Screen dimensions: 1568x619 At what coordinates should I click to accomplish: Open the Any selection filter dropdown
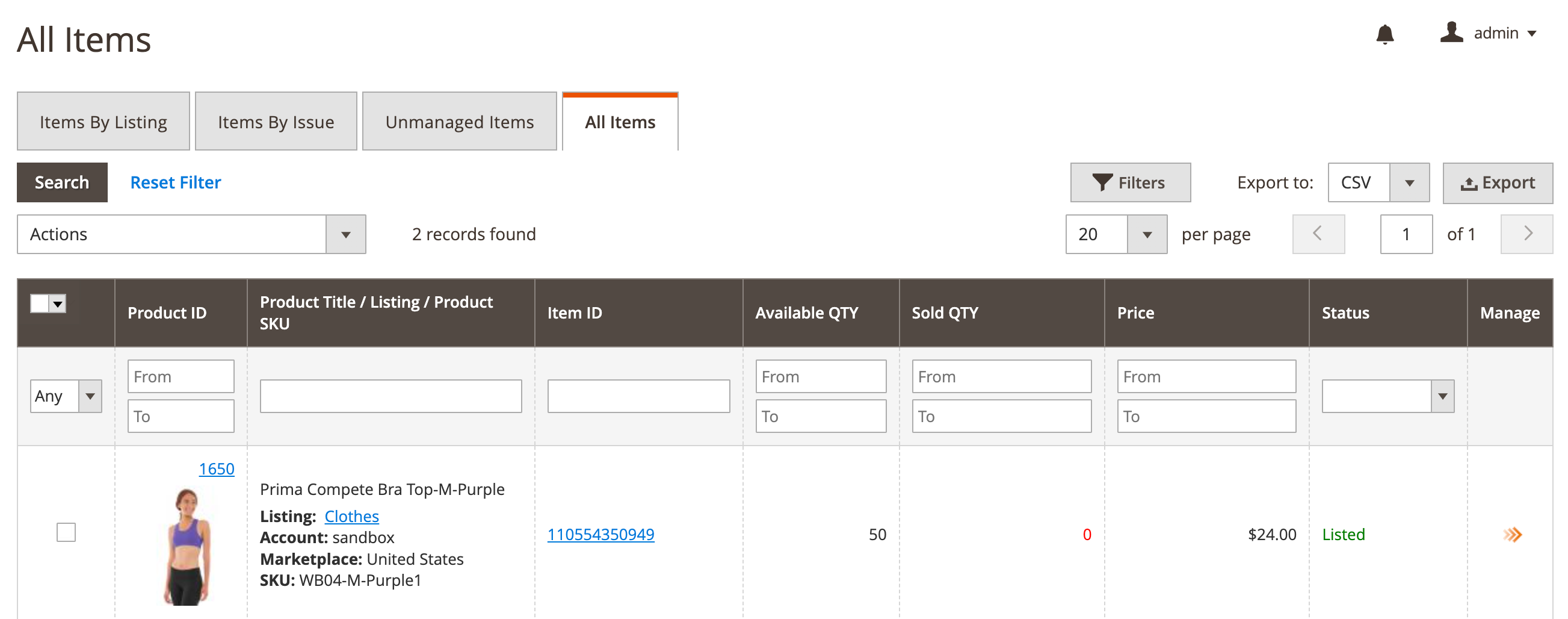coord(65,396)
